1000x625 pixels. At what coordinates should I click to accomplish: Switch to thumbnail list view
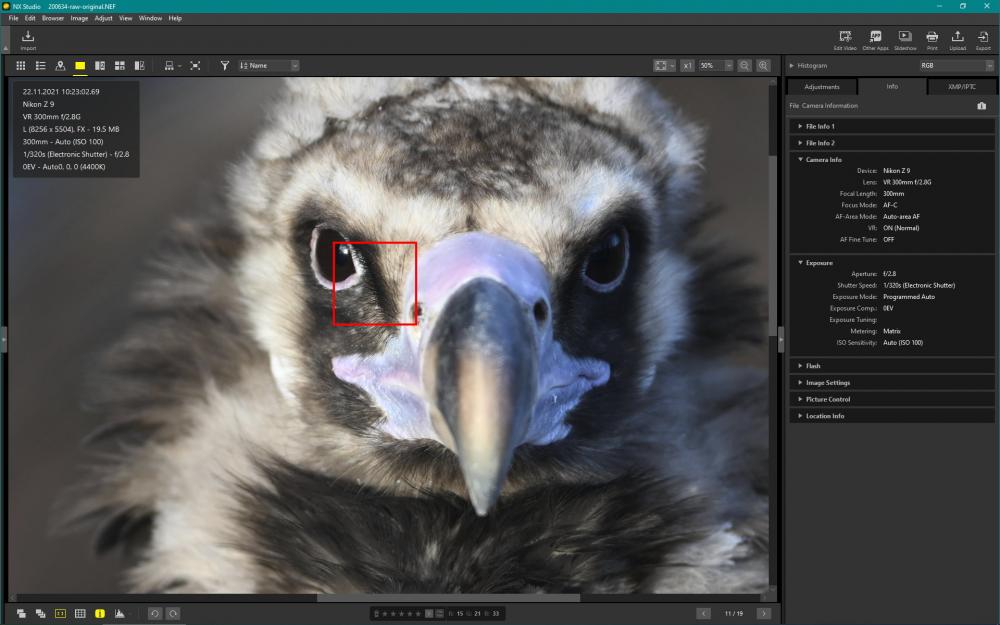40,66
